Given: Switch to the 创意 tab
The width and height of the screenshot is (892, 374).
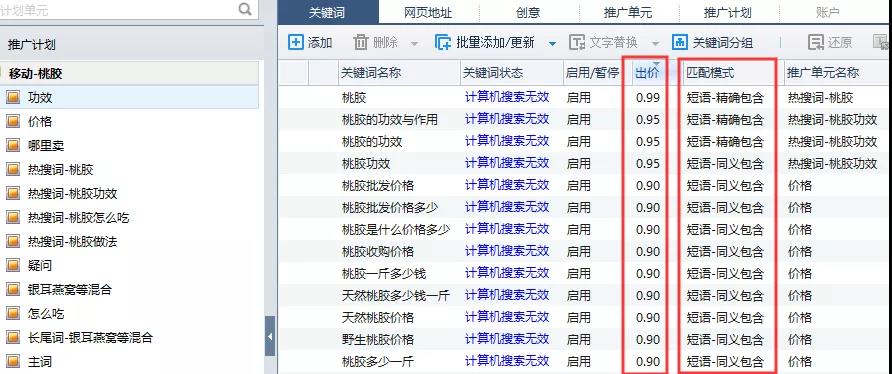Looking at the screenshot, I should click(528, 12).
